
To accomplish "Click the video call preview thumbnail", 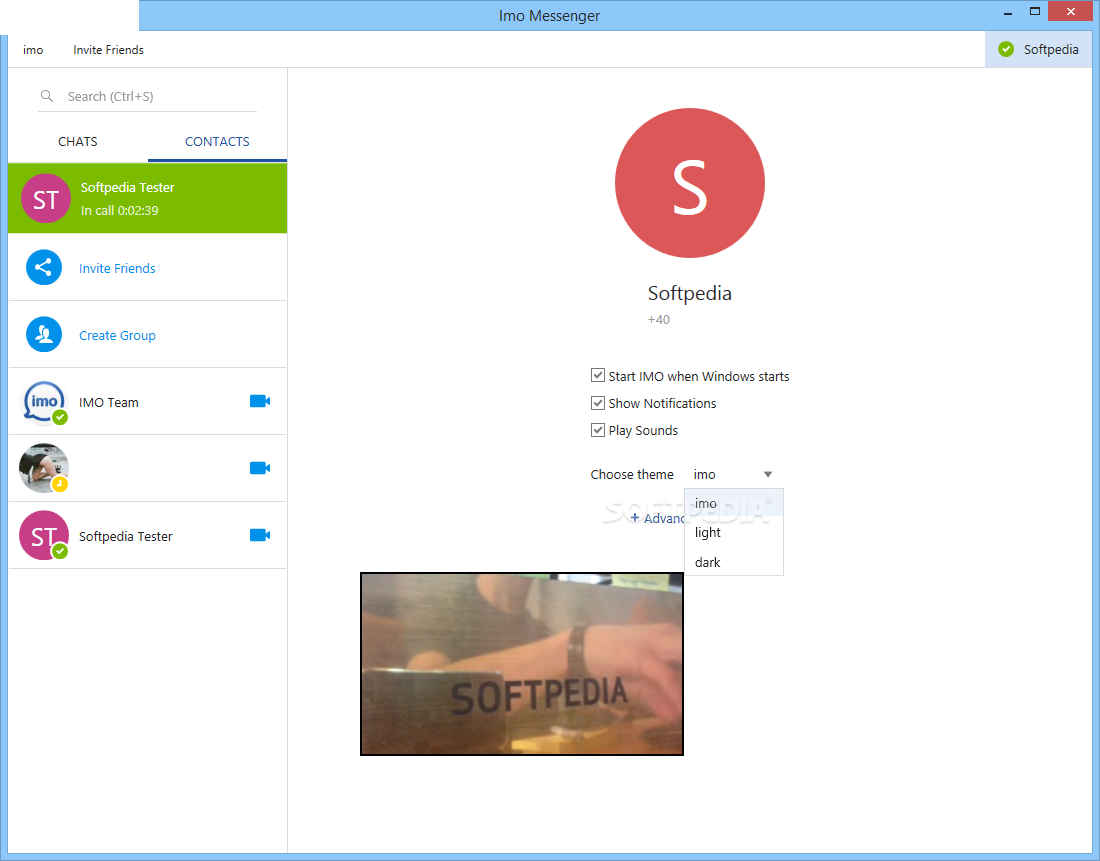I will 522,664.
